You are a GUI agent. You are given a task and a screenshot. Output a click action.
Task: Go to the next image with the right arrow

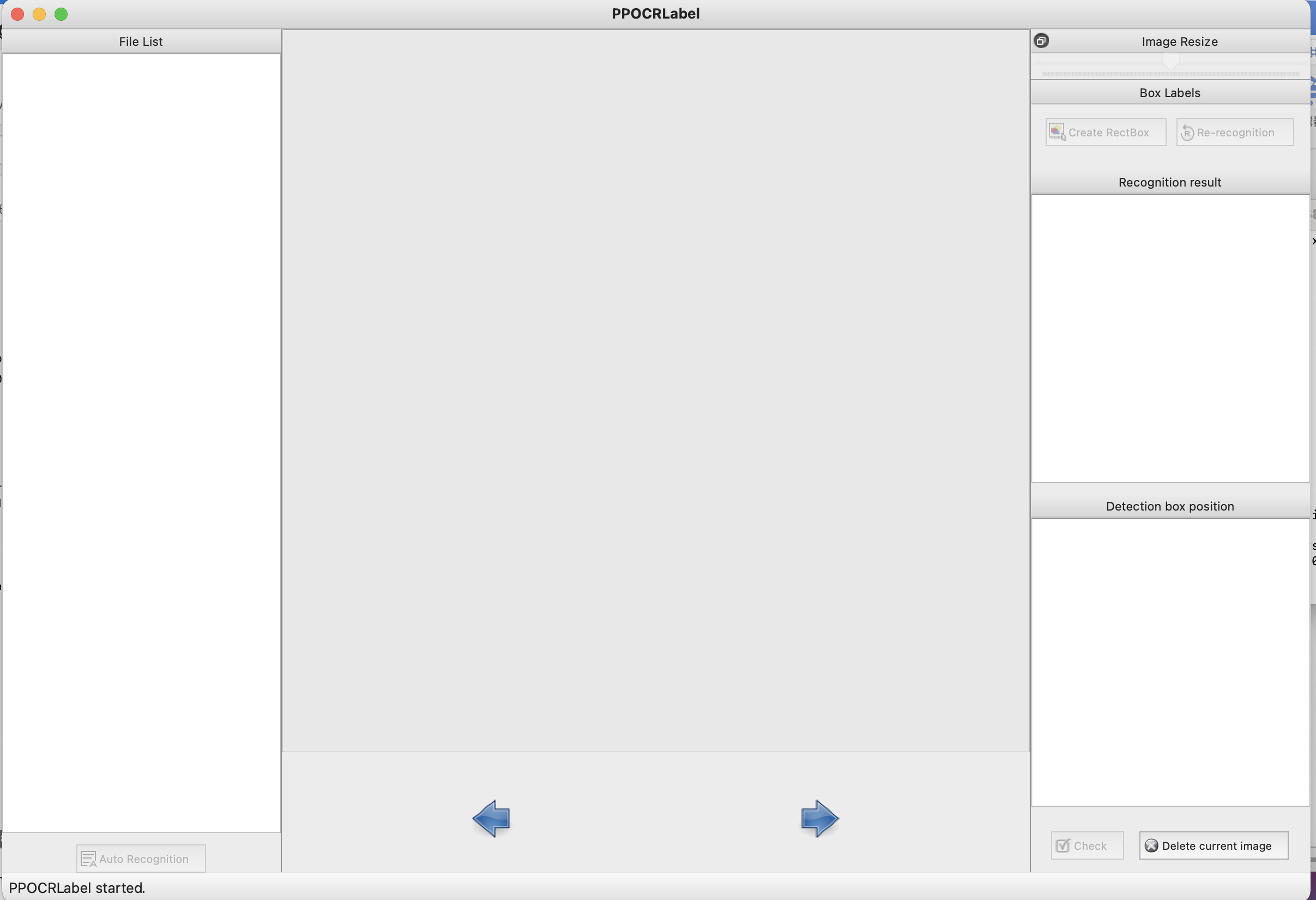[x=819, y=818]
